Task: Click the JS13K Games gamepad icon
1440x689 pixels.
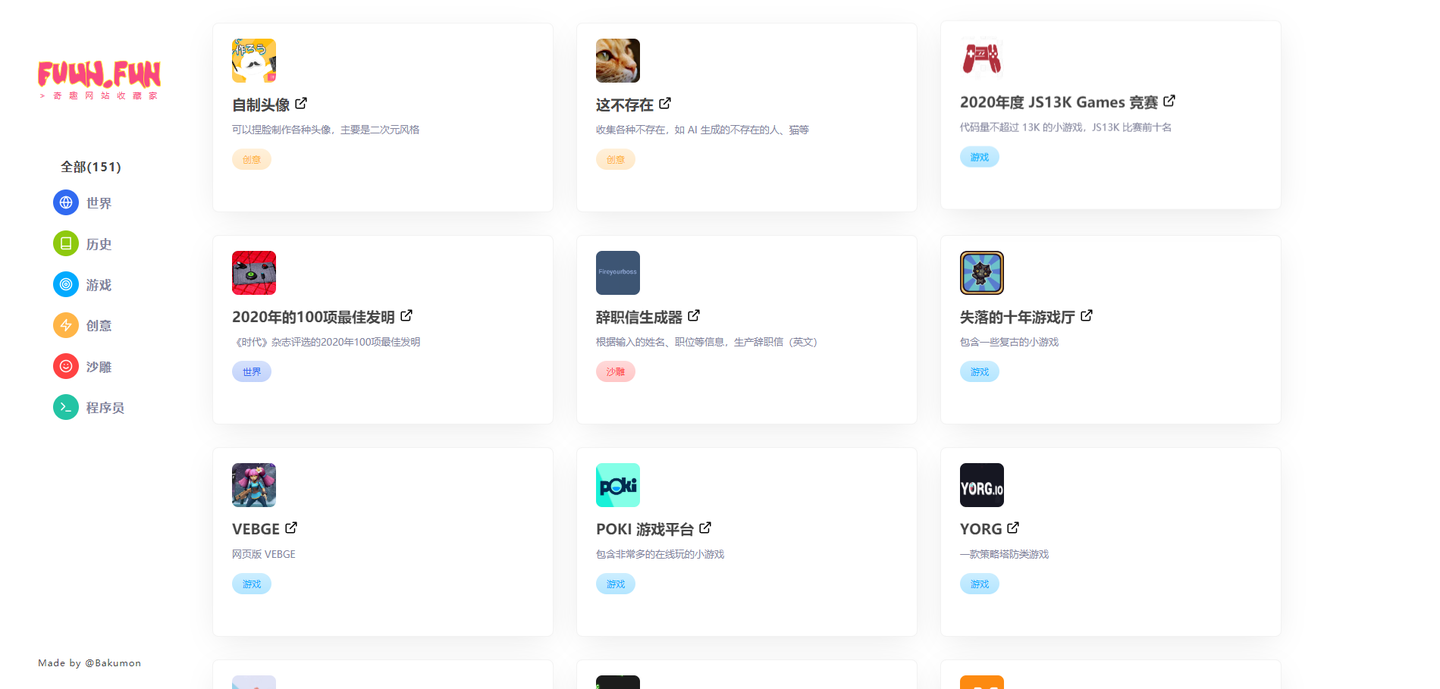Action: (982, 59)
